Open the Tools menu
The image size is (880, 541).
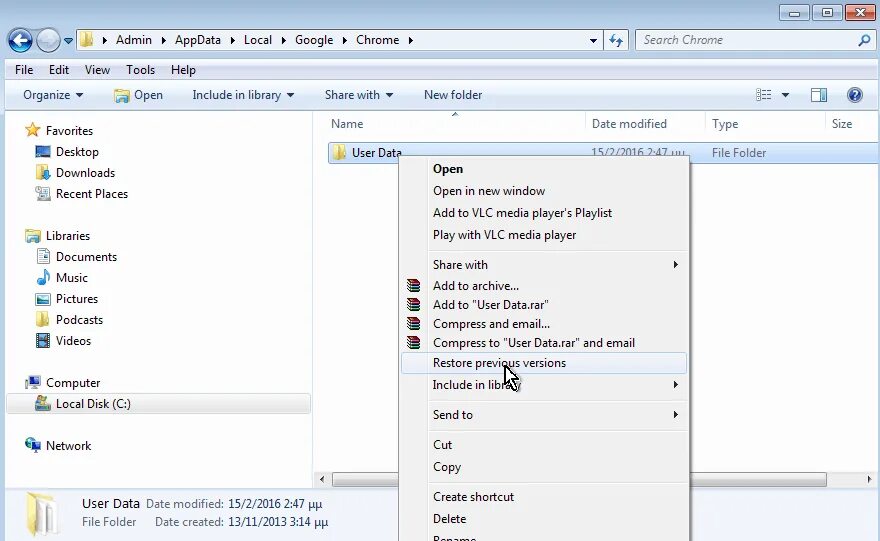tap(140, 70)
